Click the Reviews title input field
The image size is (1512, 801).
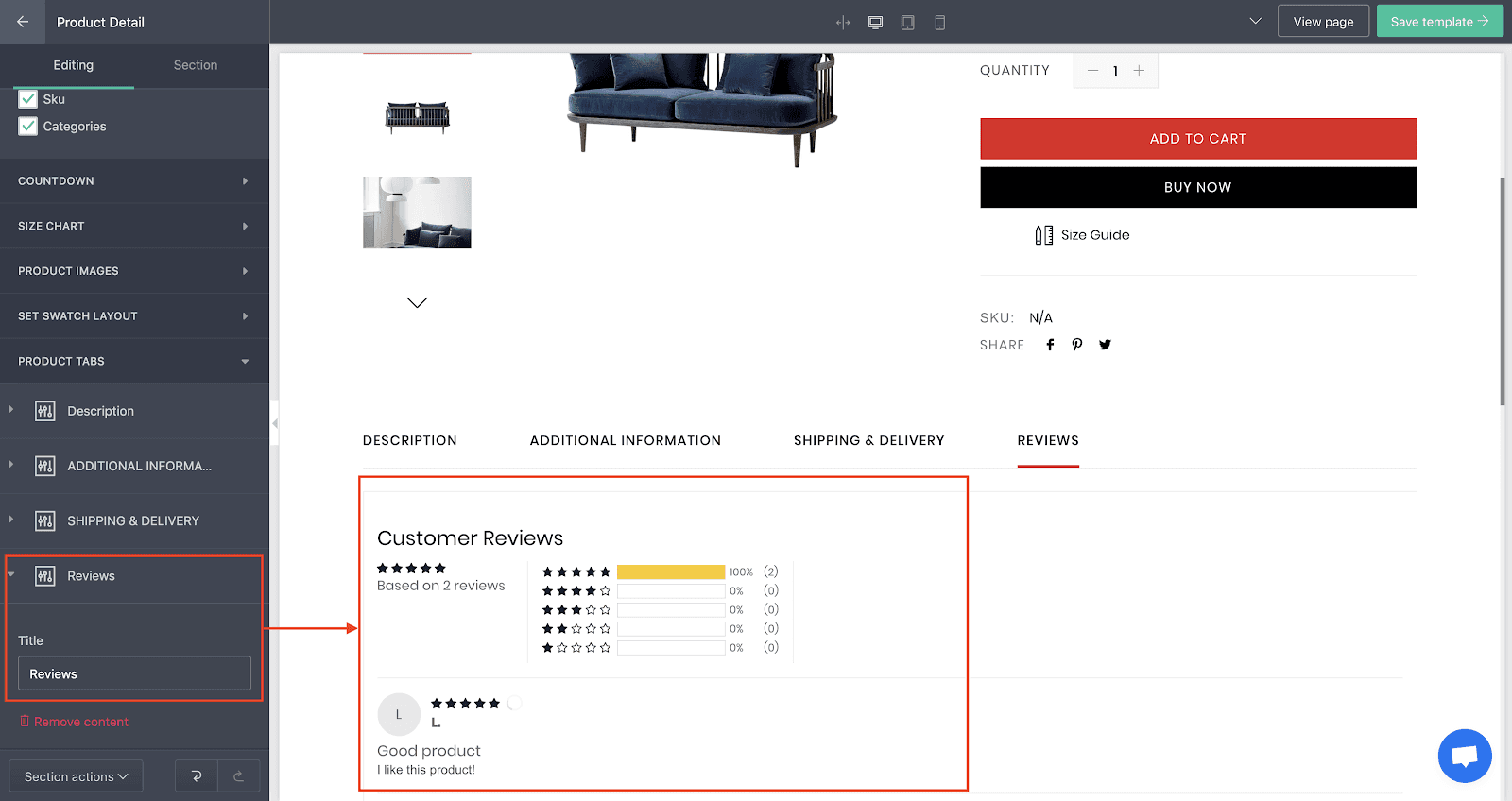134,673
